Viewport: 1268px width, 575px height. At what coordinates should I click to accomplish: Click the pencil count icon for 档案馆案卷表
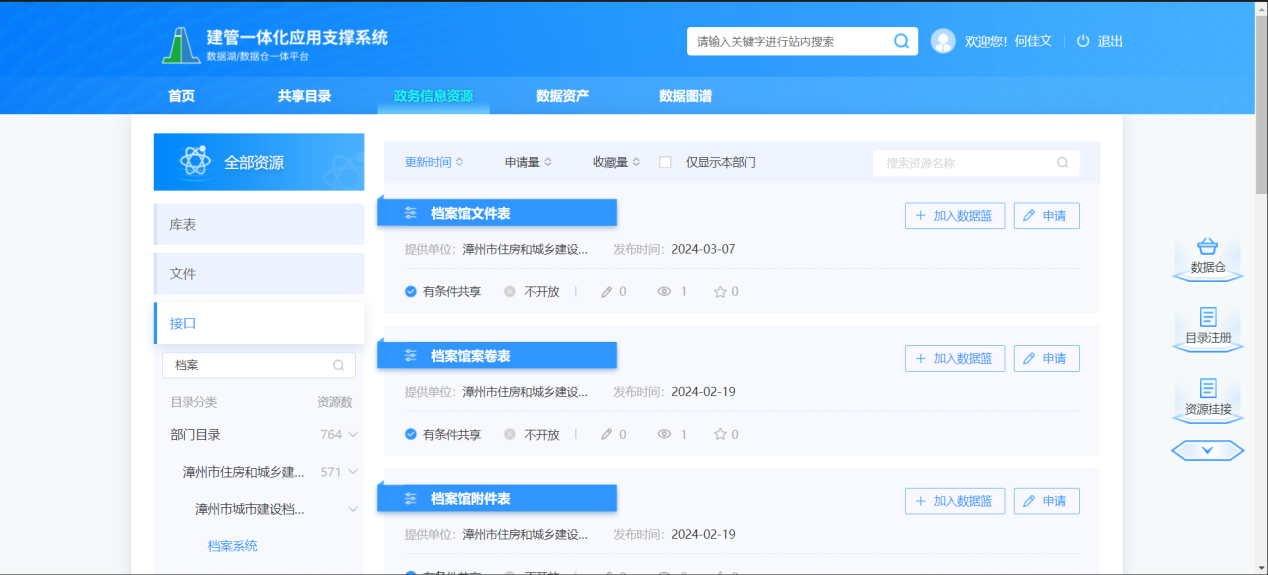pos(606,435)
